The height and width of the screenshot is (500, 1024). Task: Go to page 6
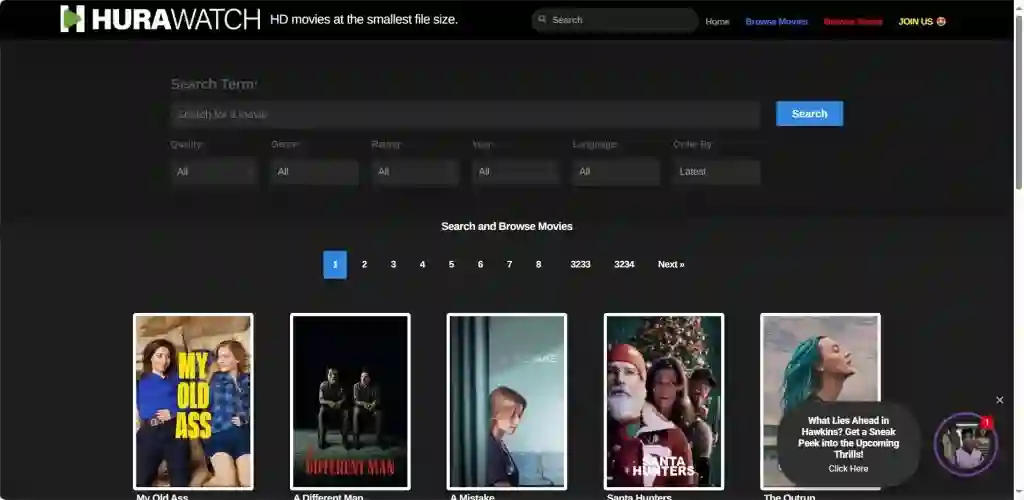481,264
